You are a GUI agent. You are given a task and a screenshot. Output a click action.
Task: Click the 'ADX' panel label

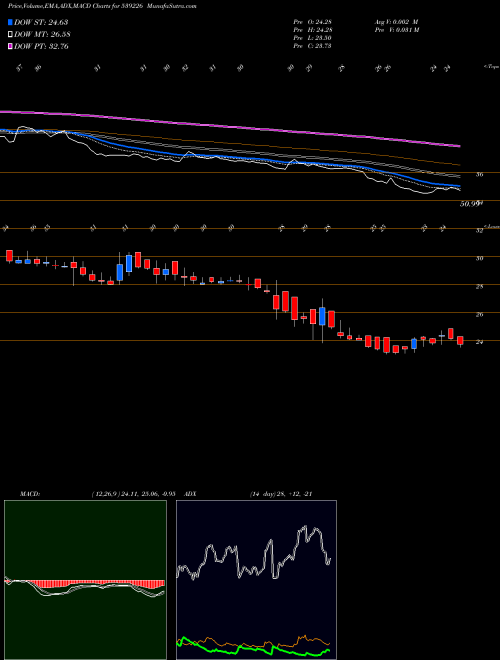(190, 493)
